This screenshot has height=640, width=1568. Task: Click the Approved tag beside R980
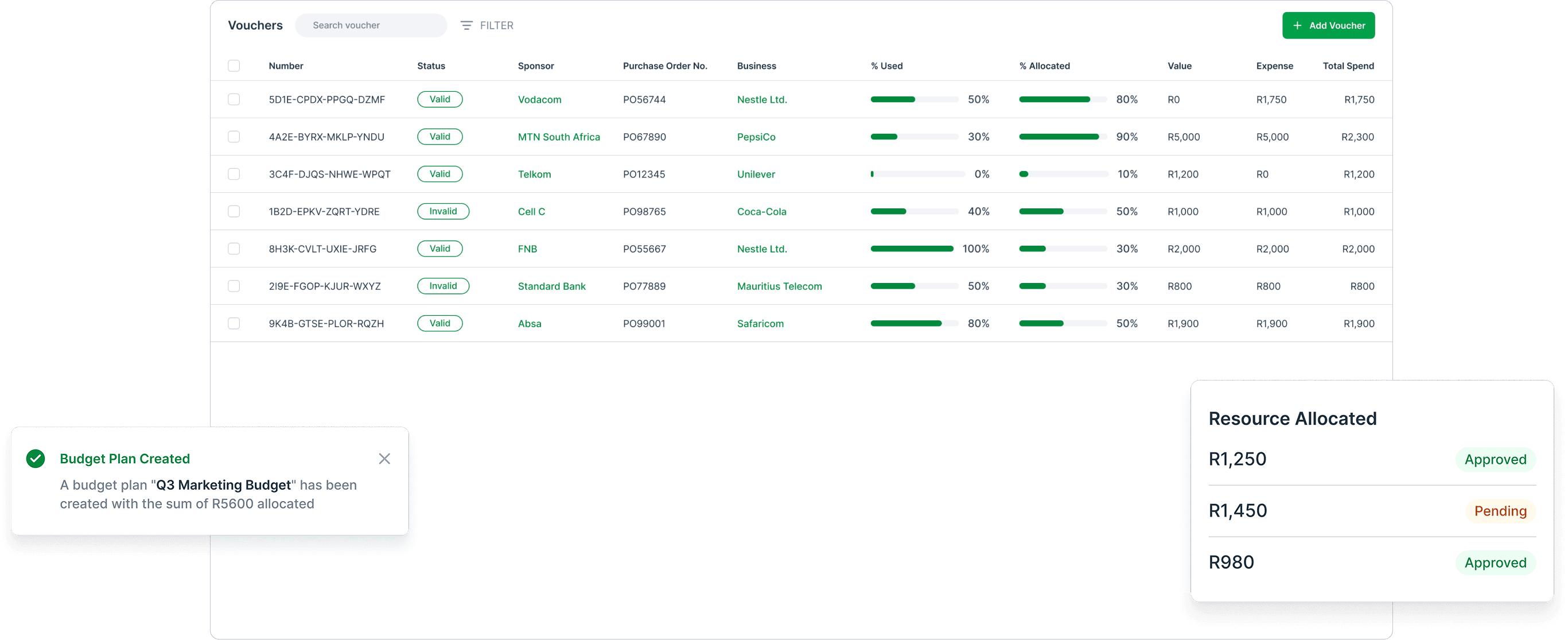point(1495,563)
